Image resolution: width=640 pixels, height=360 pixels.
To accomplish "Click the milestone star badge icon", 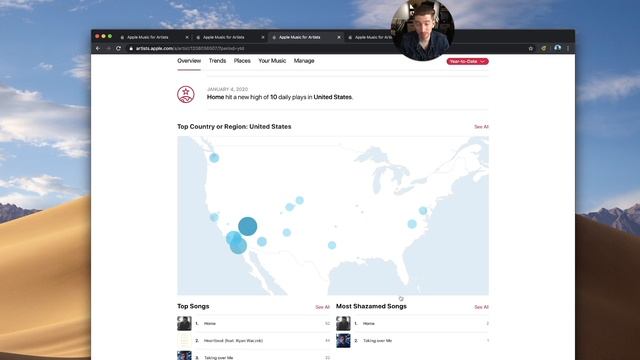I will [186, 94].
